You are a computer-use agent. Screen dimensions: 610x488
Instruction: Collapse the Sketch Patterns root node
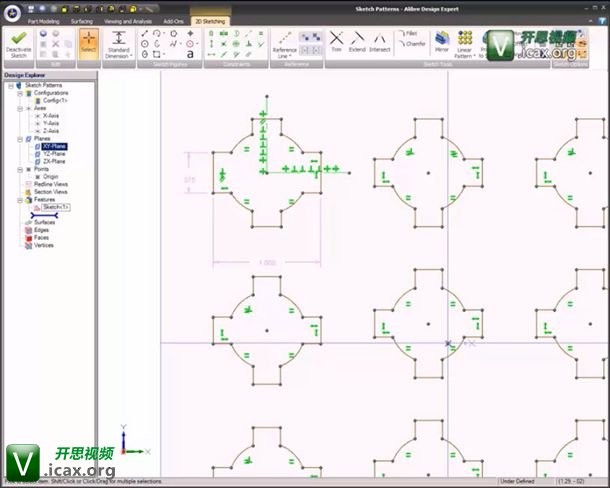[x=11, y=86]
